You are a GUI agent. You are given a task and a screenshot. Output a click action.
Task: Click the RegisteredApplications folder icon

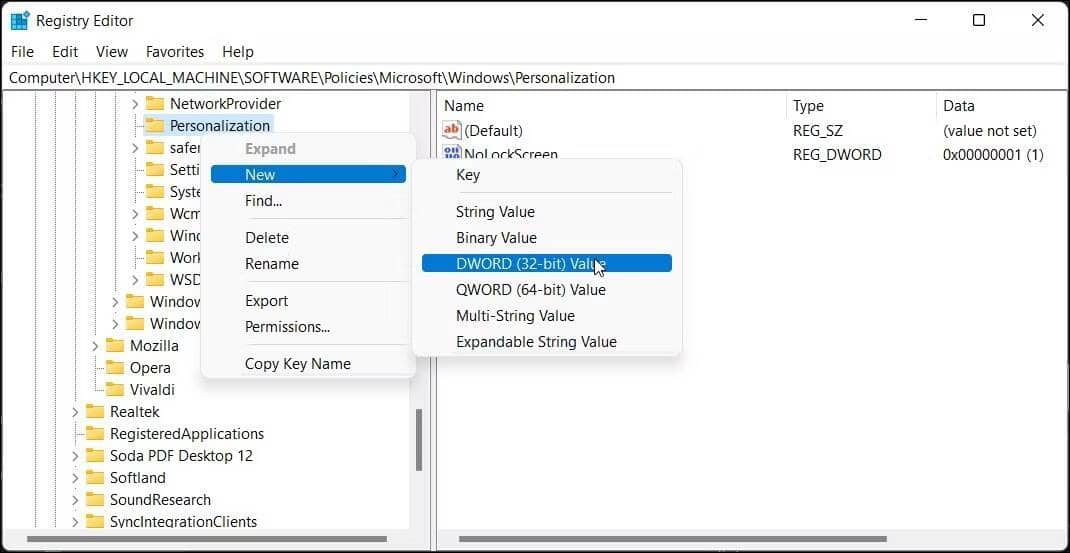95,434
